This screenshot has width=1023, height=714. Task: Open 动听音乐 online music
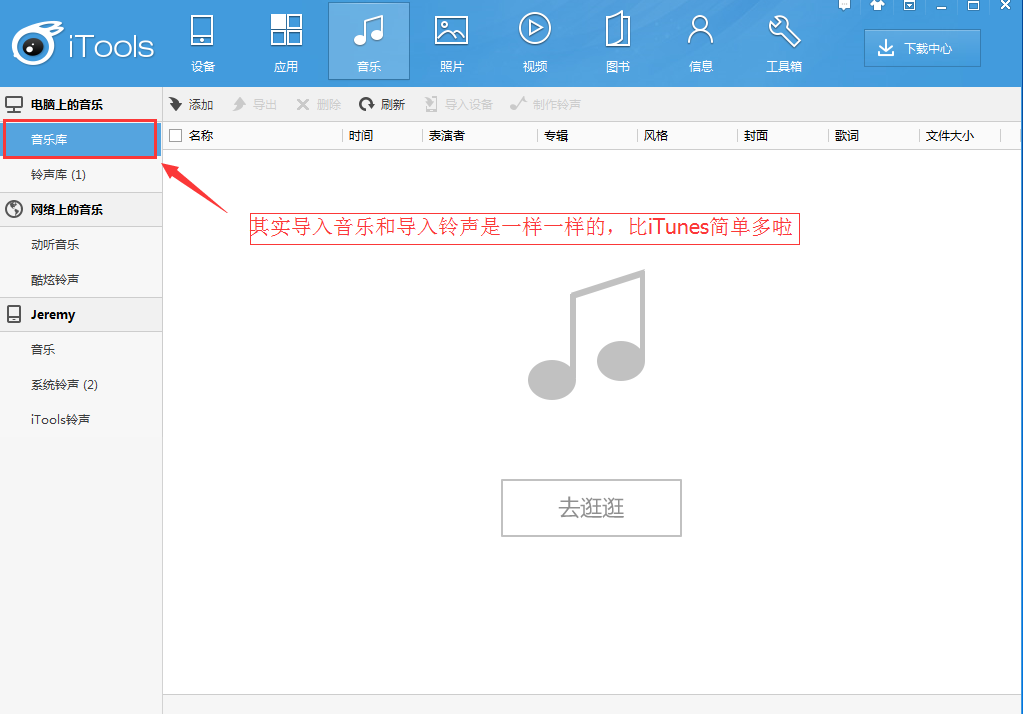point(81,245)
